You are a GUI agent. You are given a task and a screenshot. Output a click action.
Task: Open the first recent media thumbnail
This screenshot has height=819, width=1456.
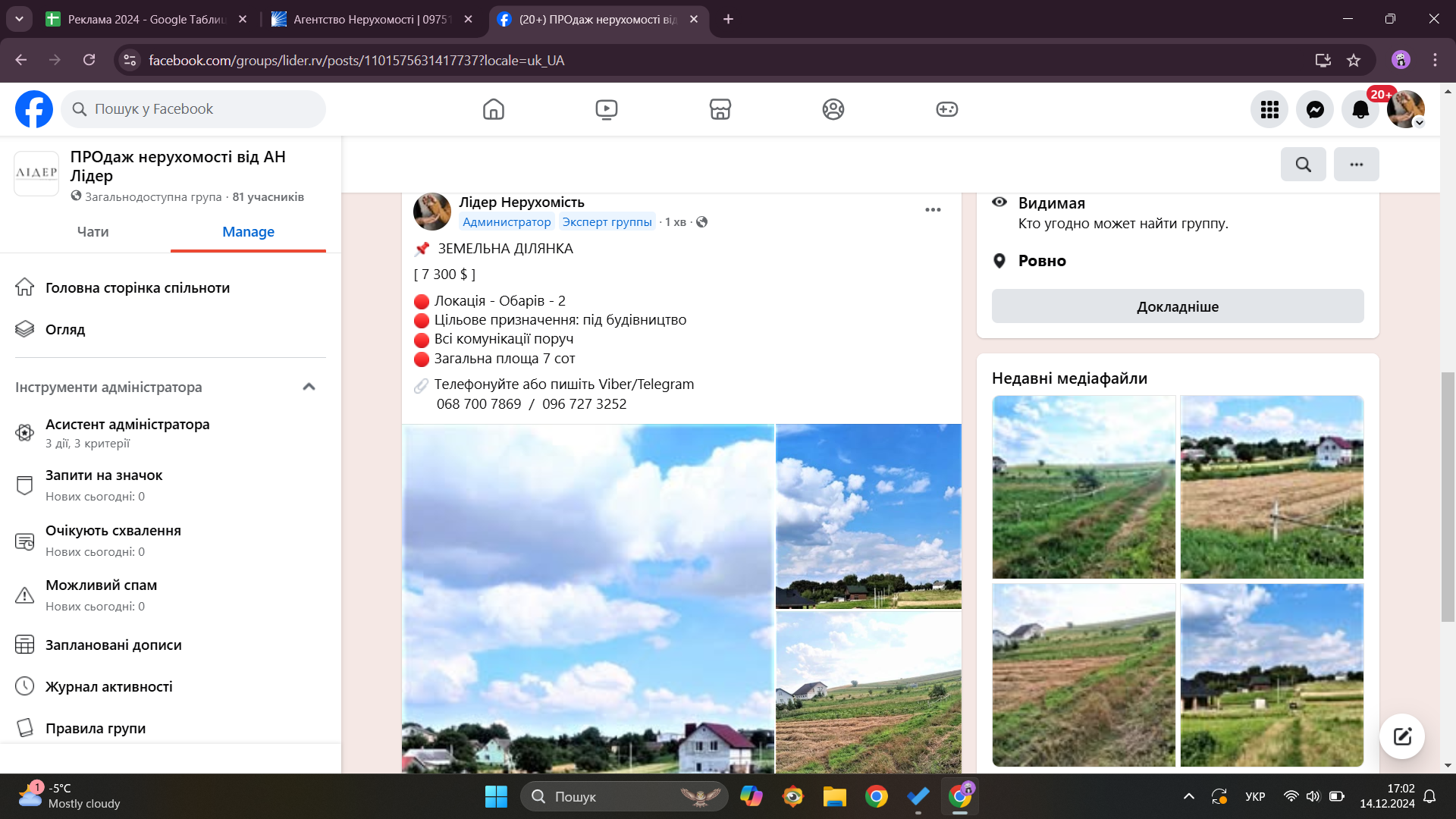pos(1083,486)
